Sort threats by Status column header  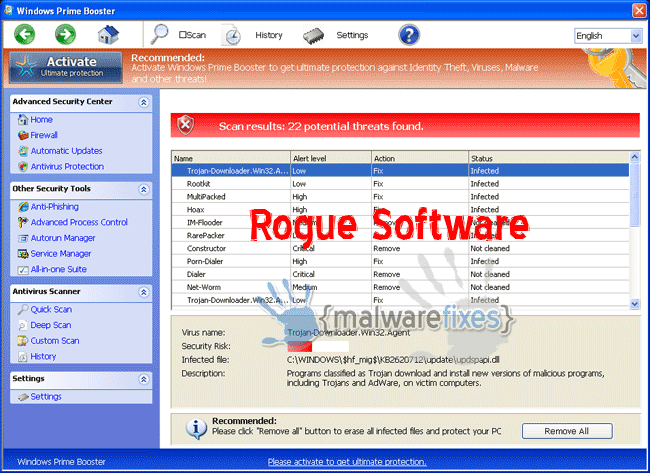549,158
